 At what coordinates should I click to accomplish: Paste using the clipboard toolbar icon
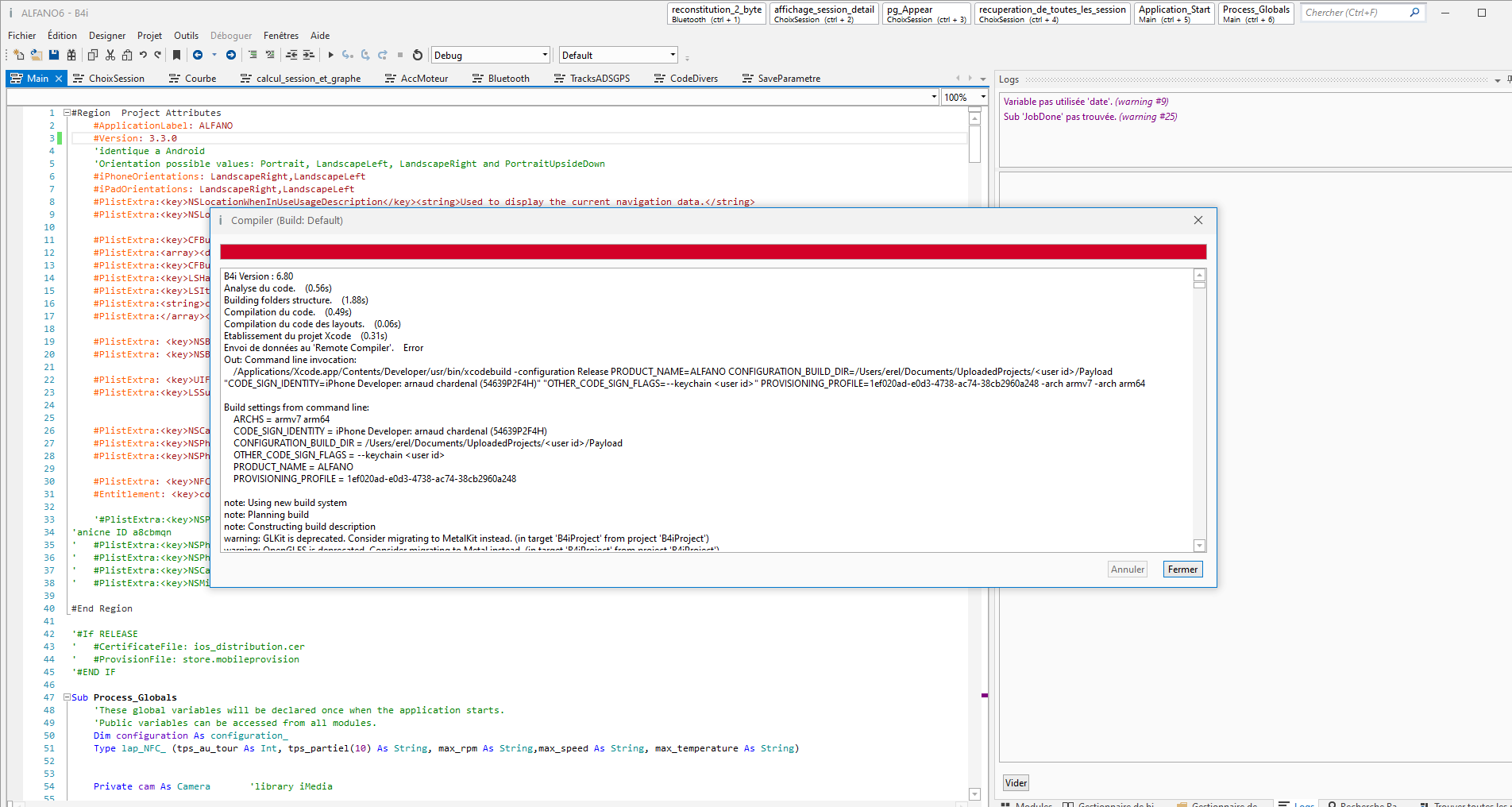[127, 55]
